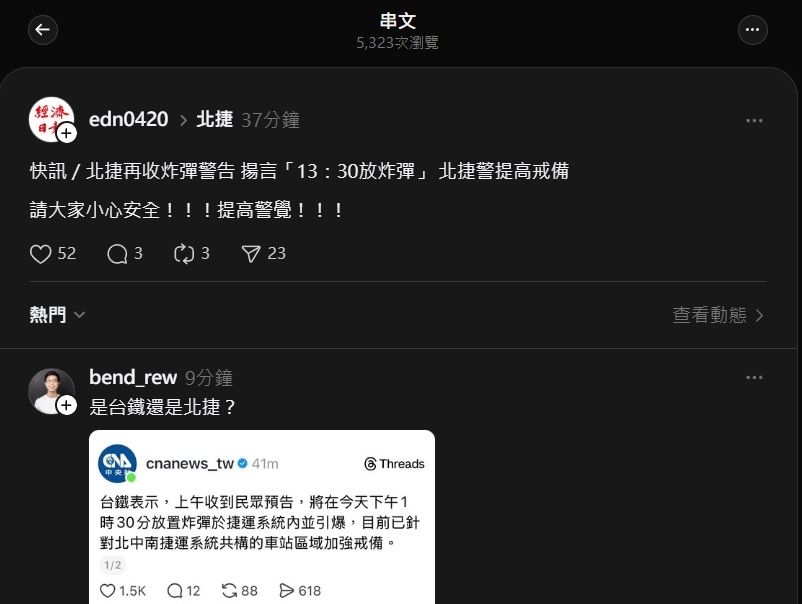Screen dimensions: 802x604
Task: Expand the 熱門 sort dropdown
Action: tap(57, 315)
